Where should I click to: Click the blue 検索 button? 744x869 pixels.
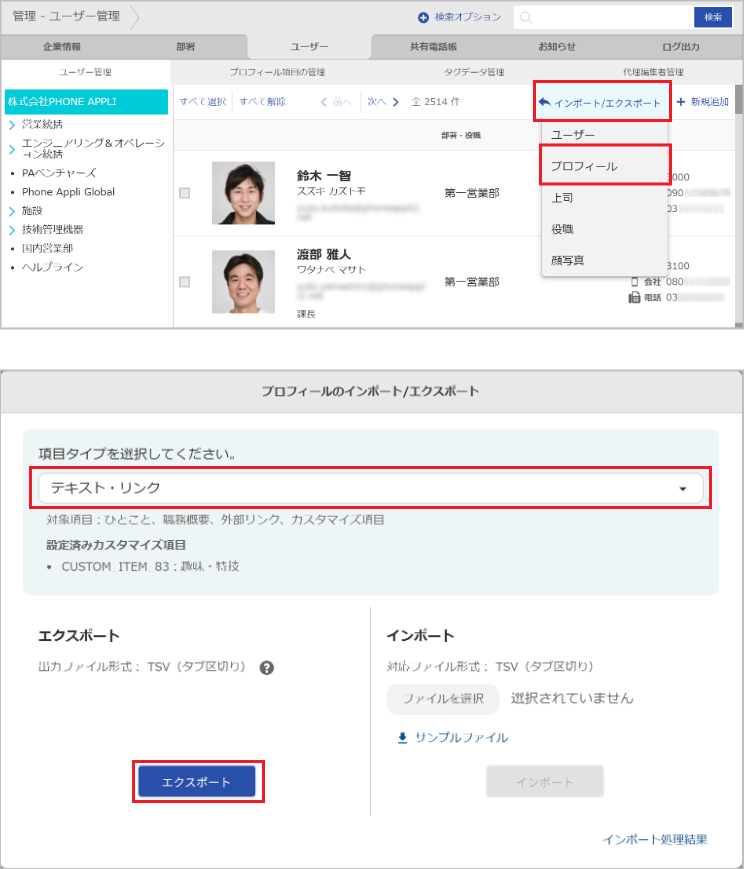713,17
